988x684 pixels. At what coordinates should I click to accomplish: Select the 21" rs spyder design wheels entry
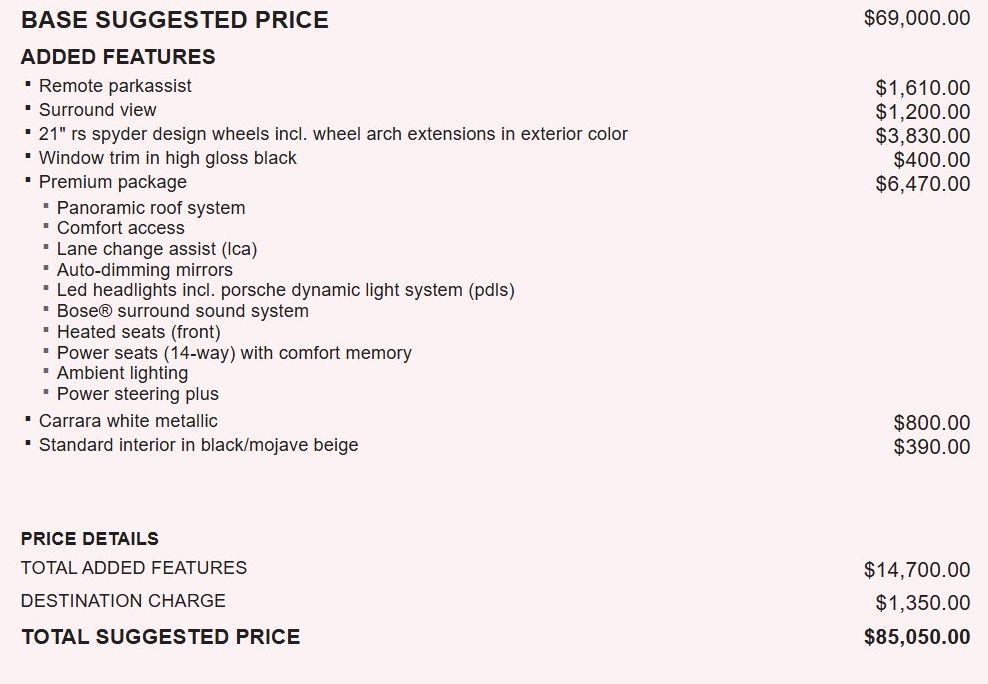[333, 134]
